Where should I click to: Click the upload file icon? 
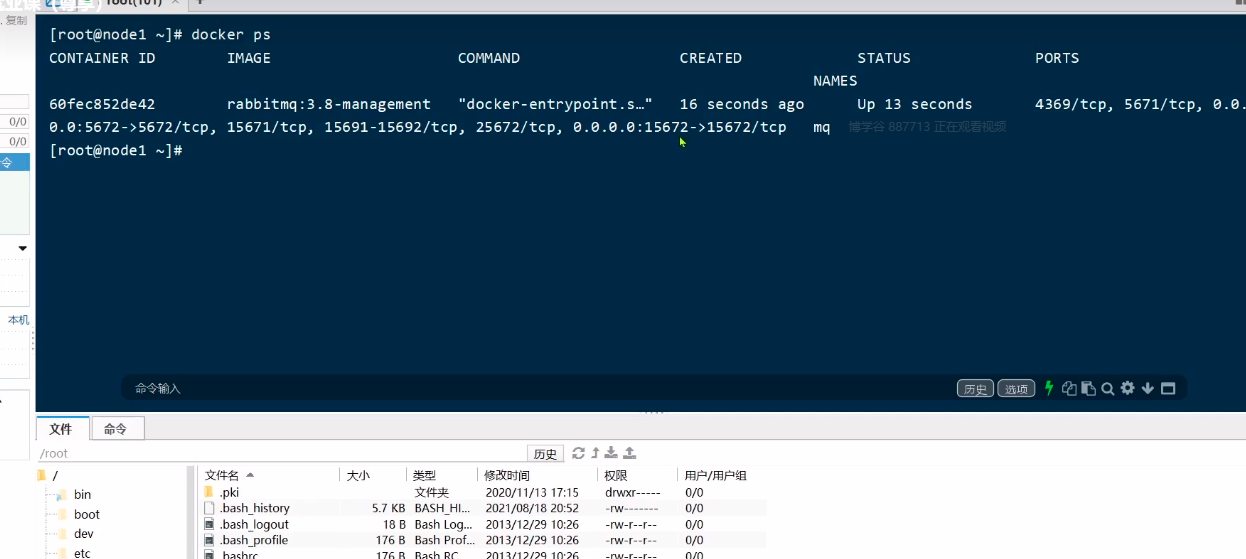629,453
